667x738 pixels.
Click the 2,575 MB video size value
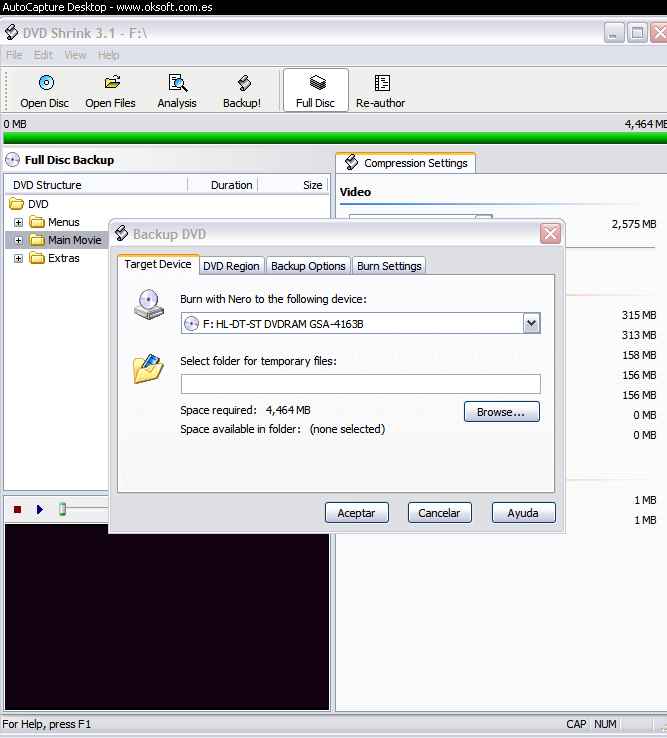click(634, 224)
